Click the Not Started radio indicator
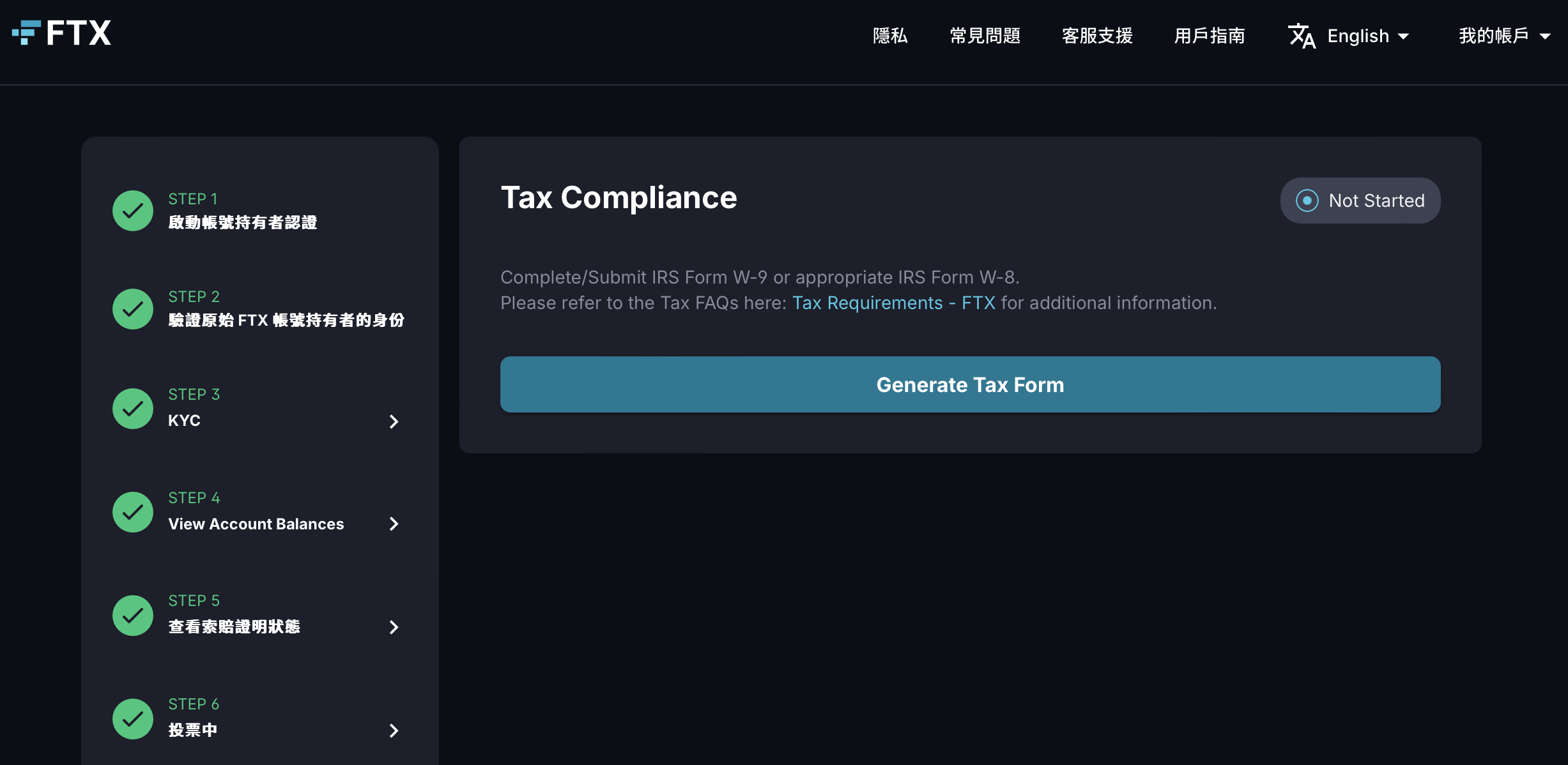 (1307, 201)
